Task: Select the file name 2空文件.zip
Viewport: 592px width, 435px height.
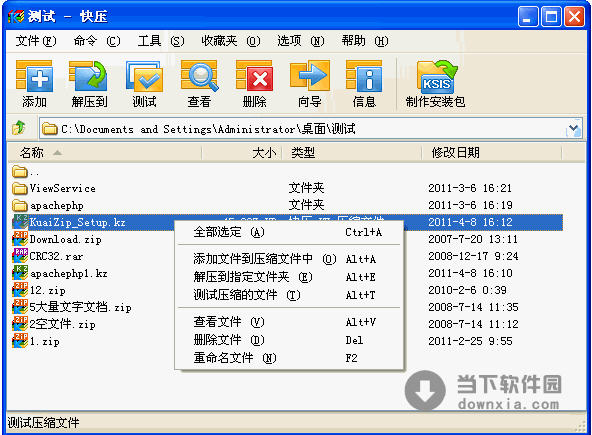Action: [x=62, y=324]
